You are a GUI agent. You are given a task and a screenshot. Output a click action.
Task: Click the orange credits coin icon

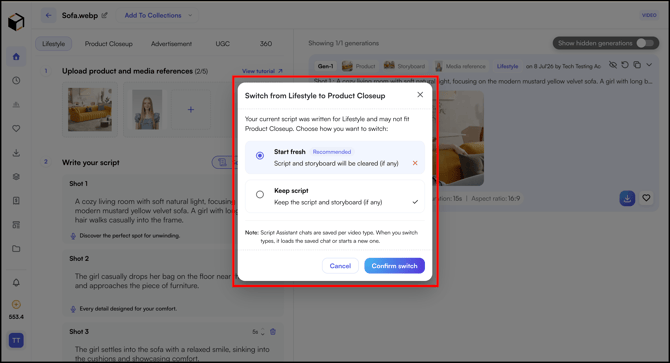coord(16,304)
